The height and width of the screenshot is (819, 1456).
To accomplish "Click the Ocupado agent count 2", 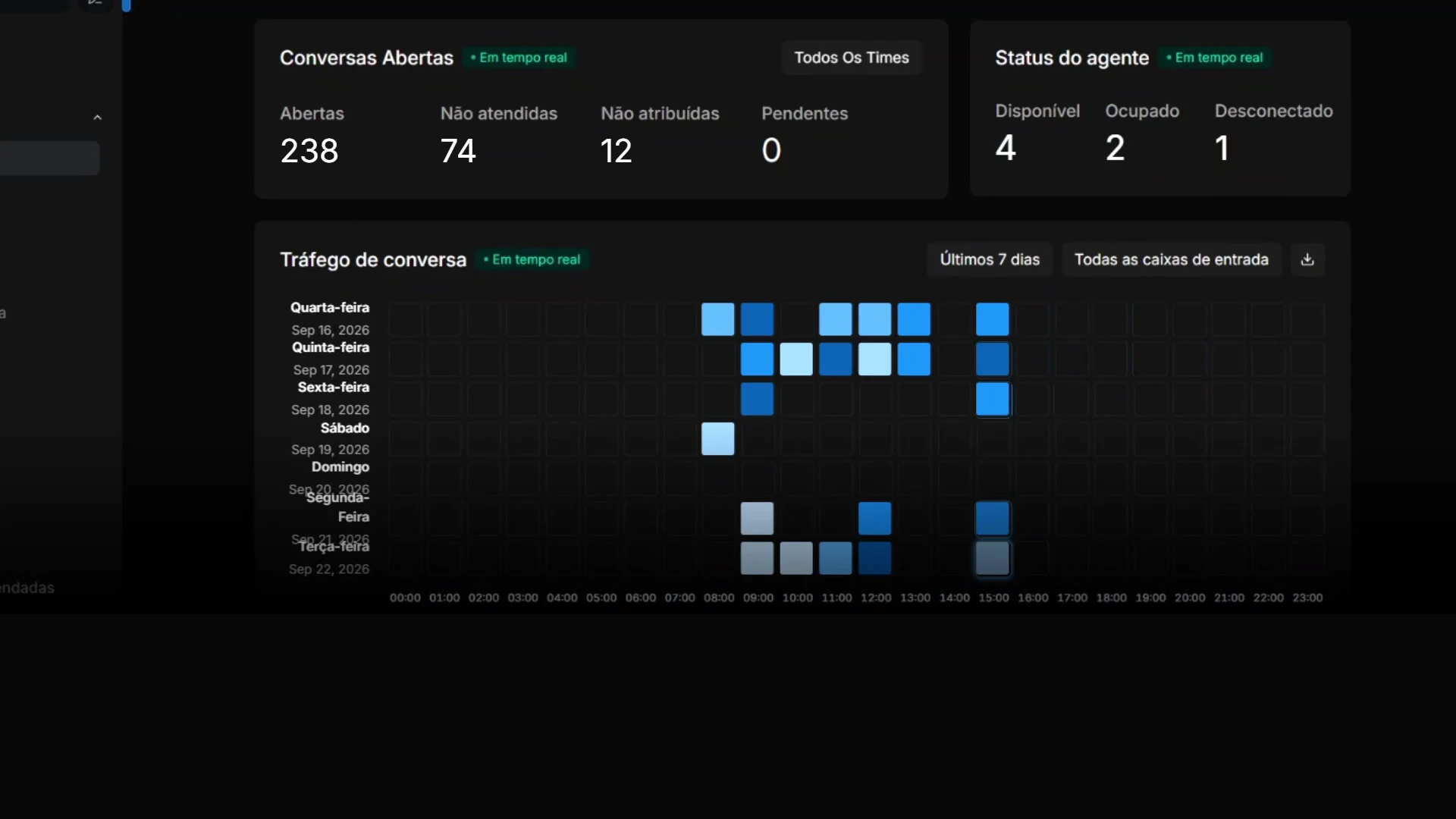I will tap(1115, 148).
